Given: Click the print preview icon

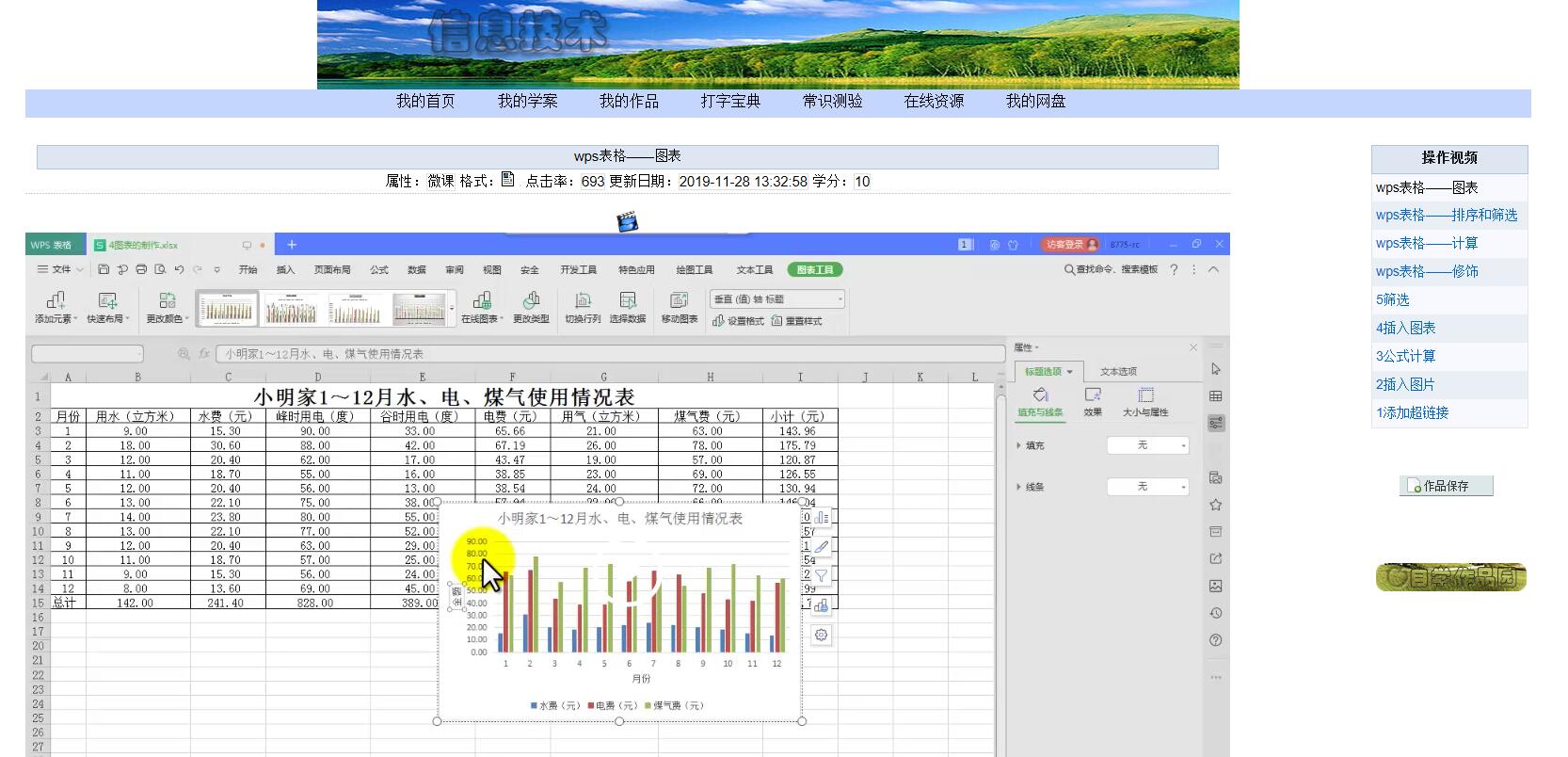Looking at the screenshot, I should click(x=160, y=269).
